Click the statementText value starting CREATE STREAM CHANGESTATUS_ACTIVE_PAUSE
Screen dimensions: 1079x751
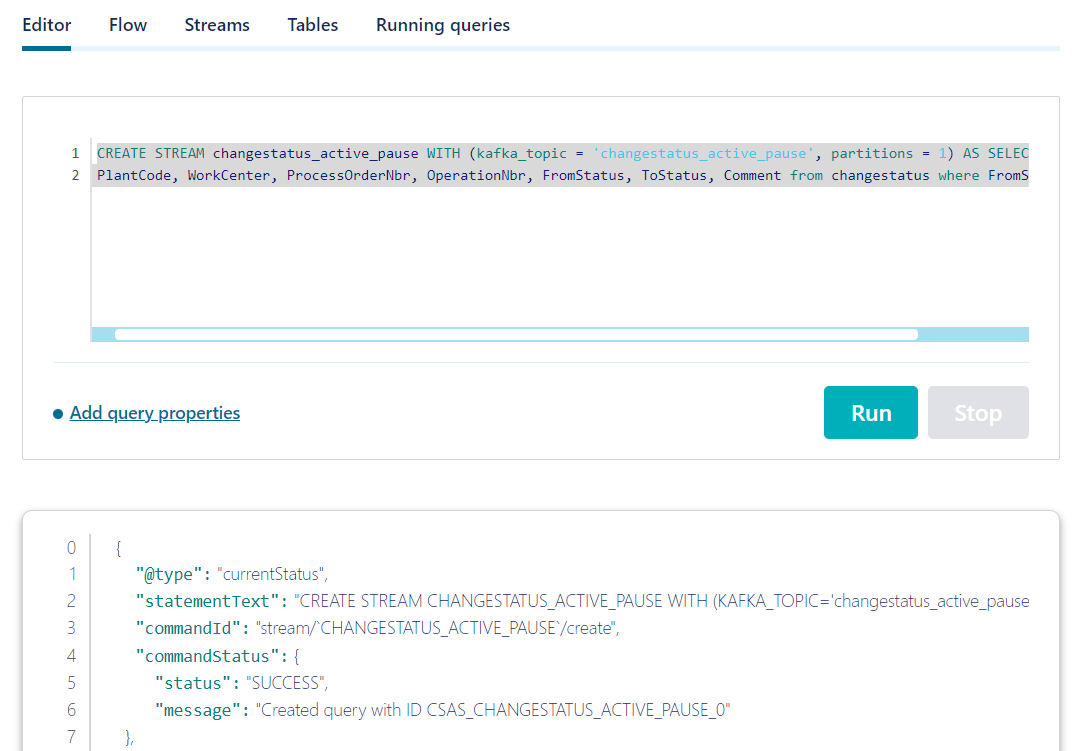coord(661,601)
